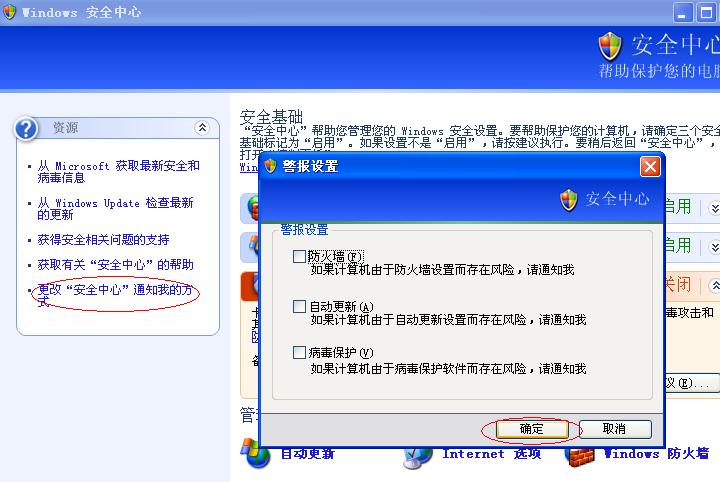This screenshot has width=720, height=482.
Task: Collapse the 关闭 virus protection section chevron
Action: (715, 286)
